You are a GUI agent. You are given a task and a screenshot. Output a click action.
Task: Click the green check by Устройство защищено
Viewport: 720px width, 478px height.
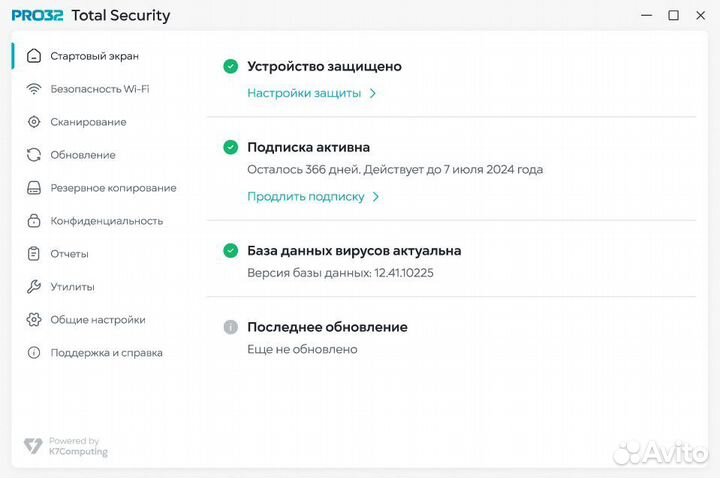coord(230,67)
